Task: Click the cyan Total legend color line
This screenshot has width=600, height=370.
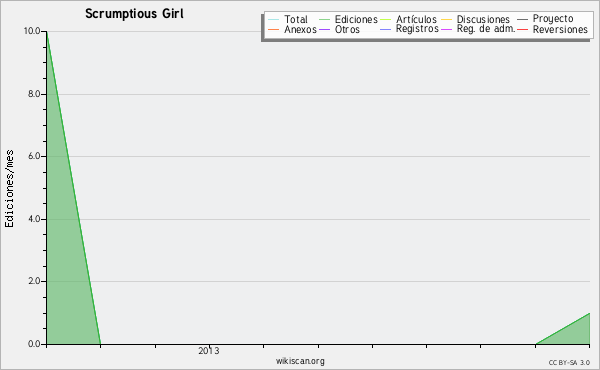Action: [x=274, y=20]
